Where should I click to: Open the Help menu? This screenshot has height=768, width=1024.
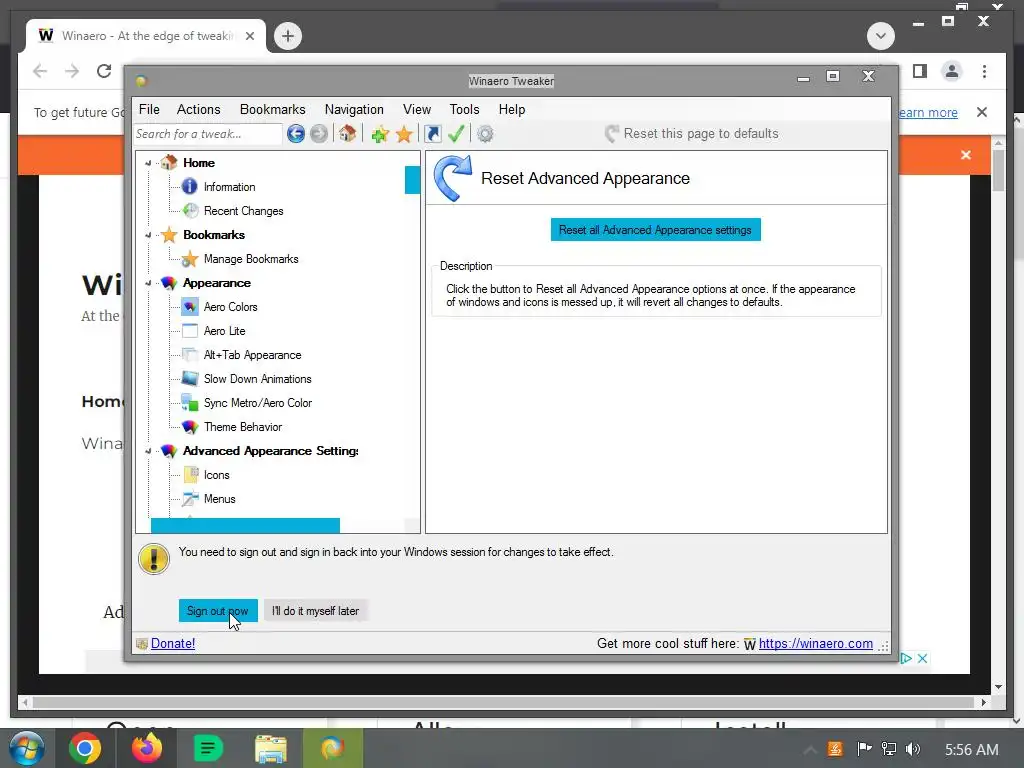512,110
